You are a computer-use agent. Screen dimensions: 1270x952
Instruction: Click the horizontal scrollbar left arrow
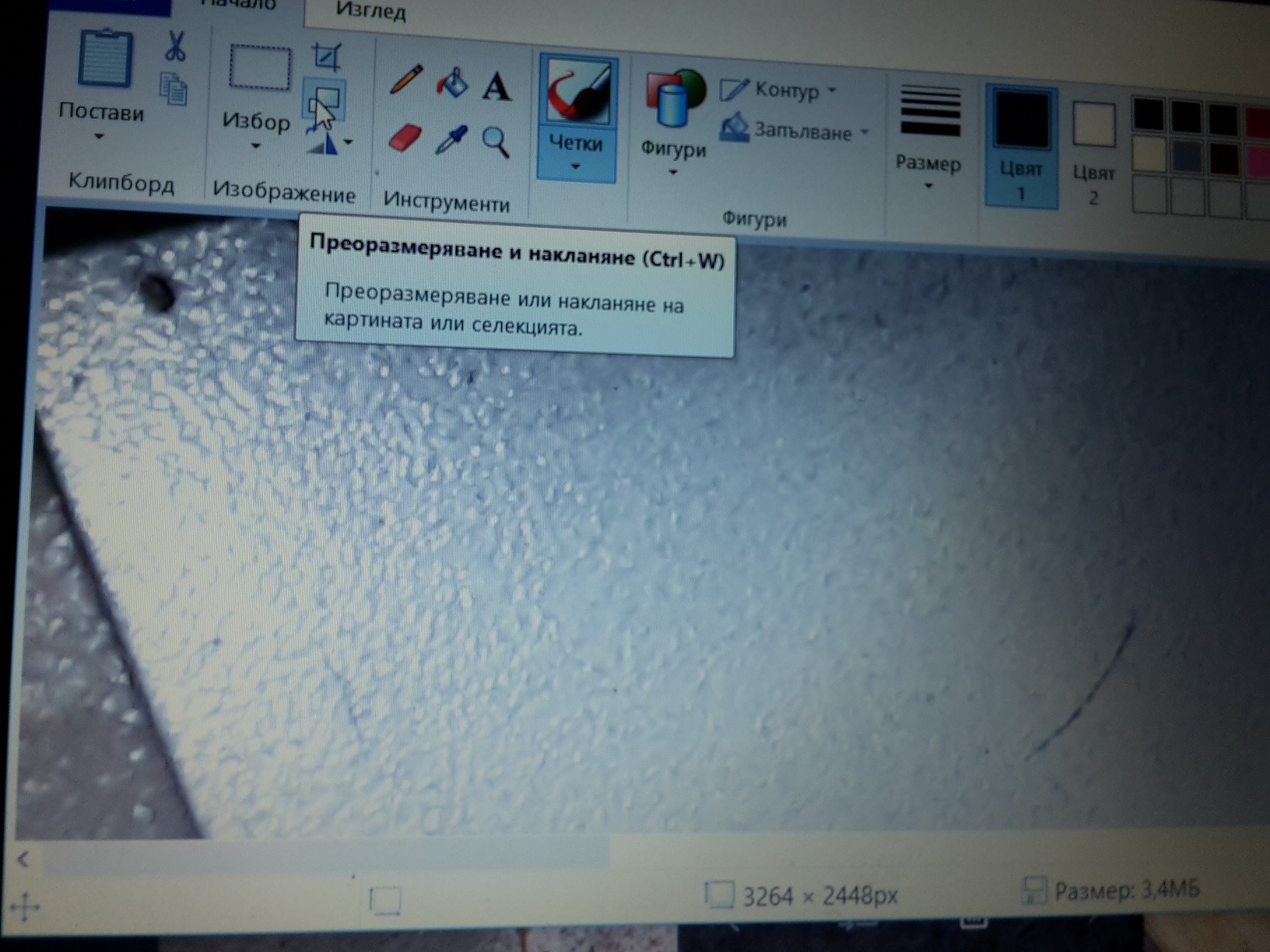pos(23,859)
